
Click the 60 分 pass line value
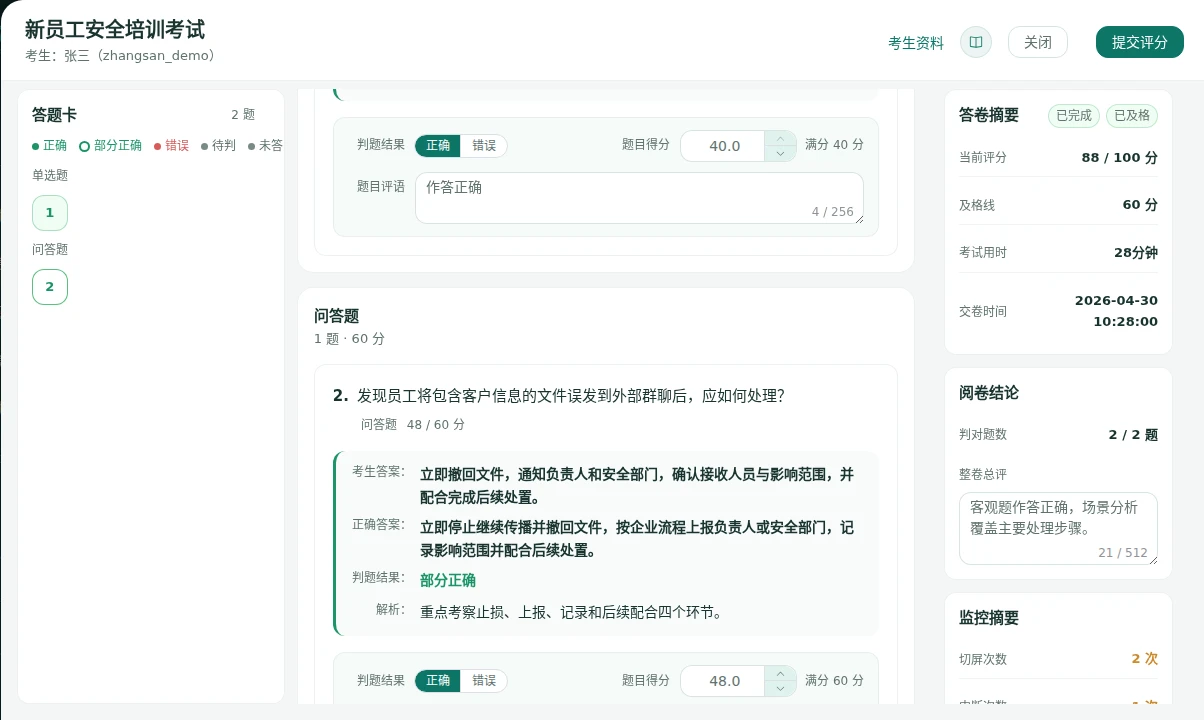pyautogui.click(x=1140, y=205)
